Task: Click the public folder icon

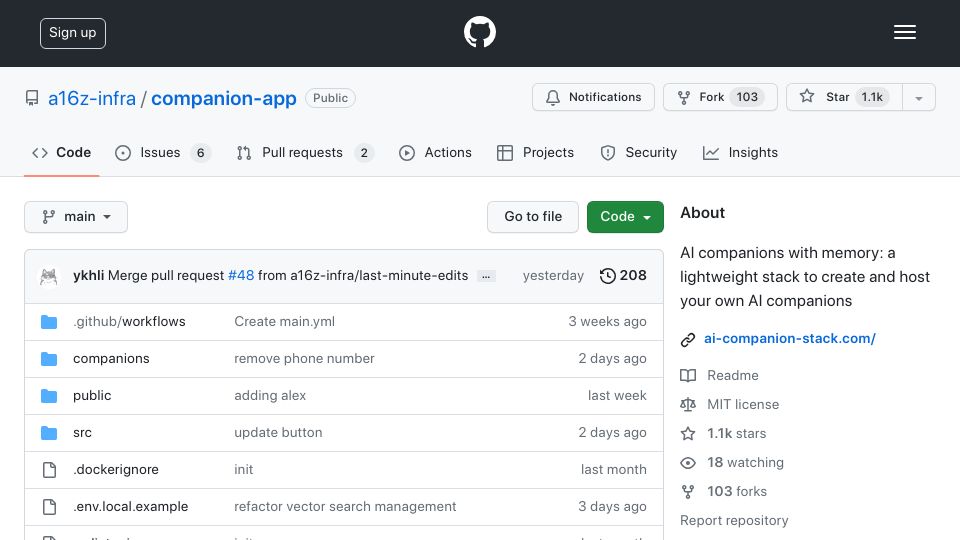Action: point(49,396)
